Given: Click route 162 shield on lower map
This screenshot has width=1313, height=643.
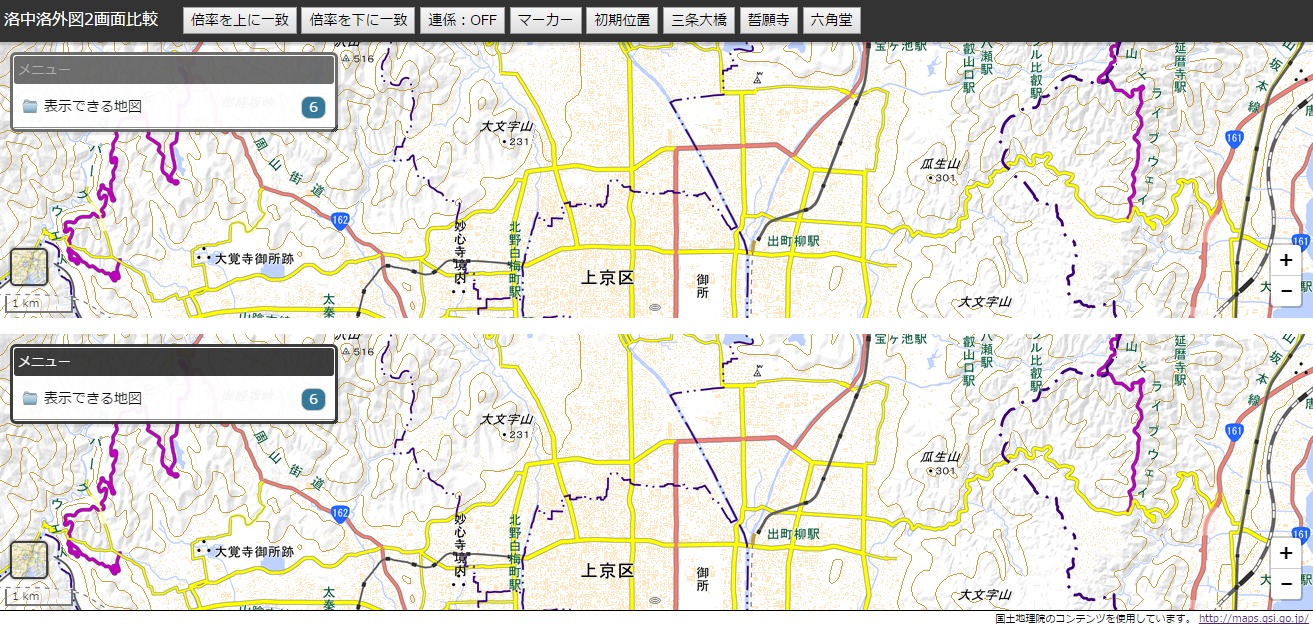Looking at the screenshot, I should [341, 514].
